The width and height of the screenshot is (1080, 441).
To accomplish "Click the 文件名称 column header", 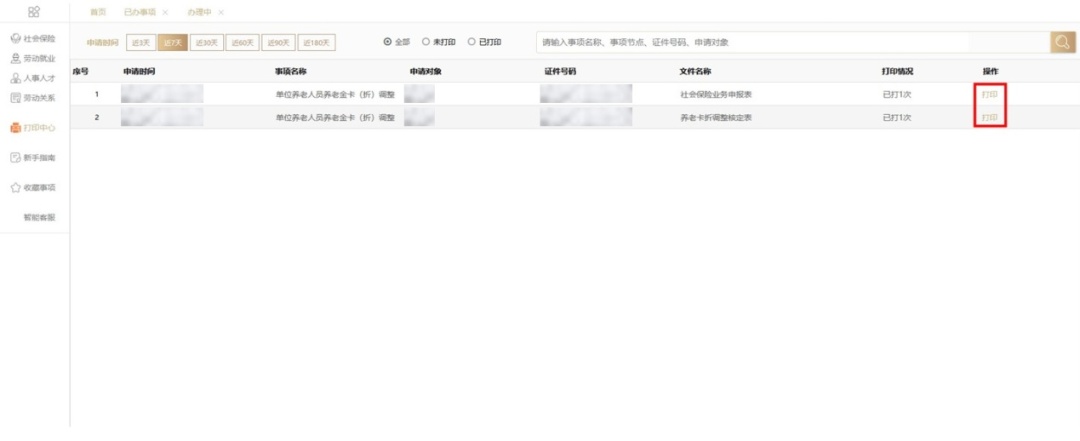I will pyautogui.click(x=695, y=71).
